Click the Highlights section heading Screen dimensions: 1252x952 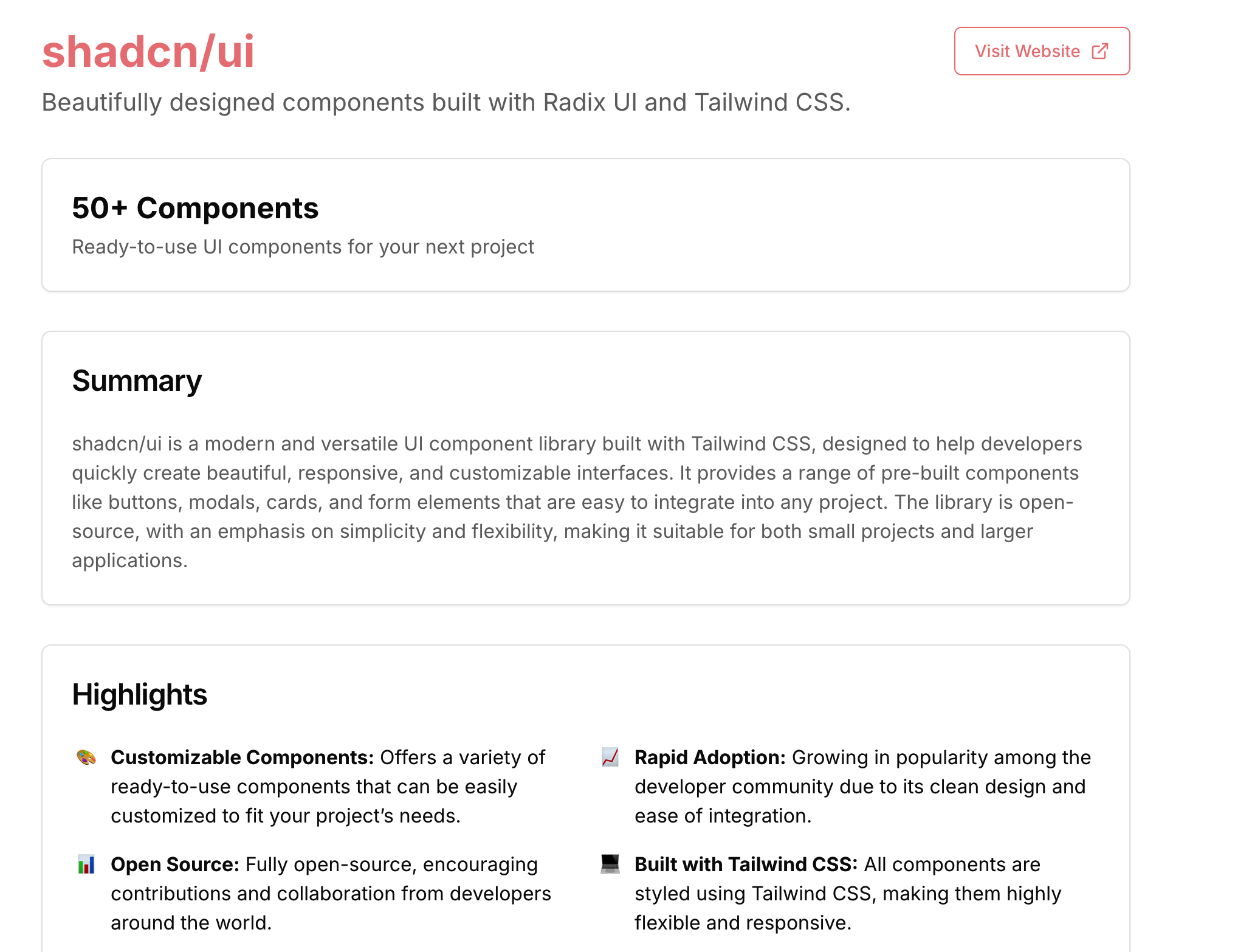[x=140, y=694]
